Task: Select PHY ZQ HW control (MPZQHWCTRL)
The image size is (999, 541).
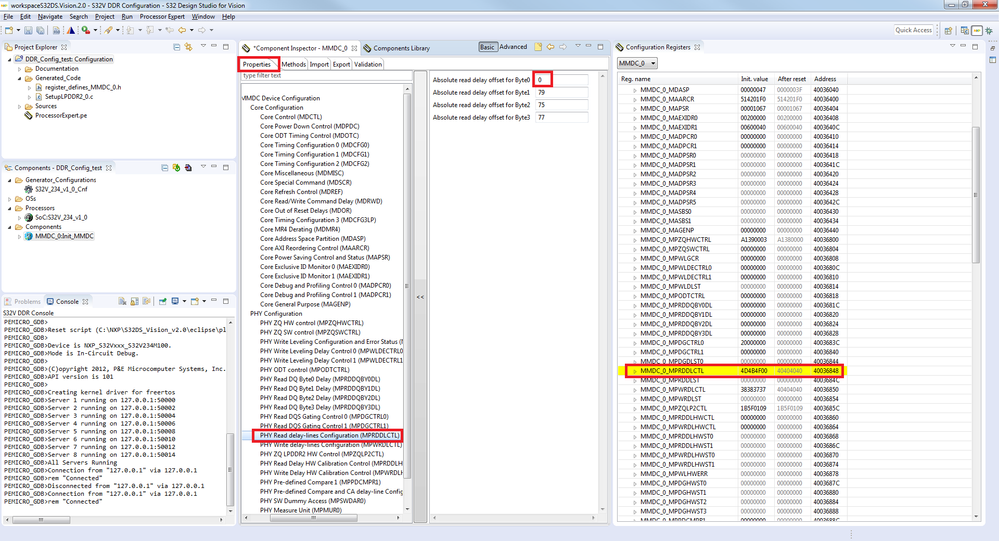Action: [x=312, y=323]
